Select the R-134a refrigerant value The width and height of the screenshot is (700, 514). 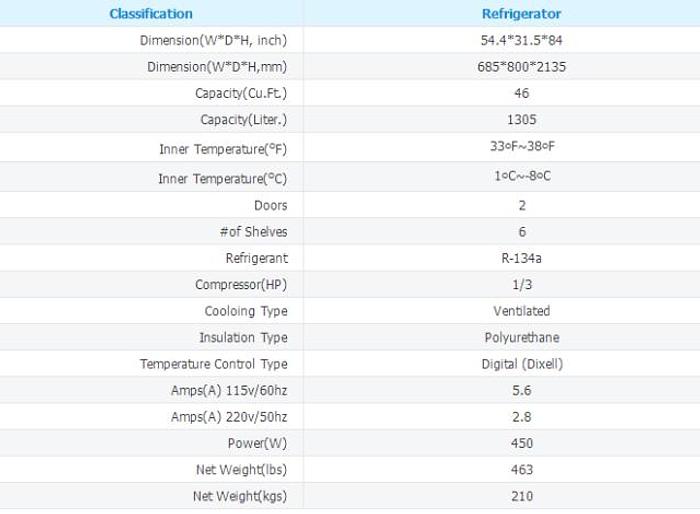[x=514, y=258]
